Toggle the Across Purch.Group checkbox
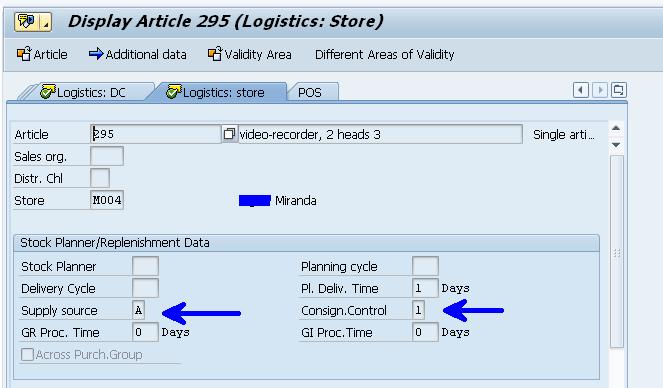 [27, 354]
